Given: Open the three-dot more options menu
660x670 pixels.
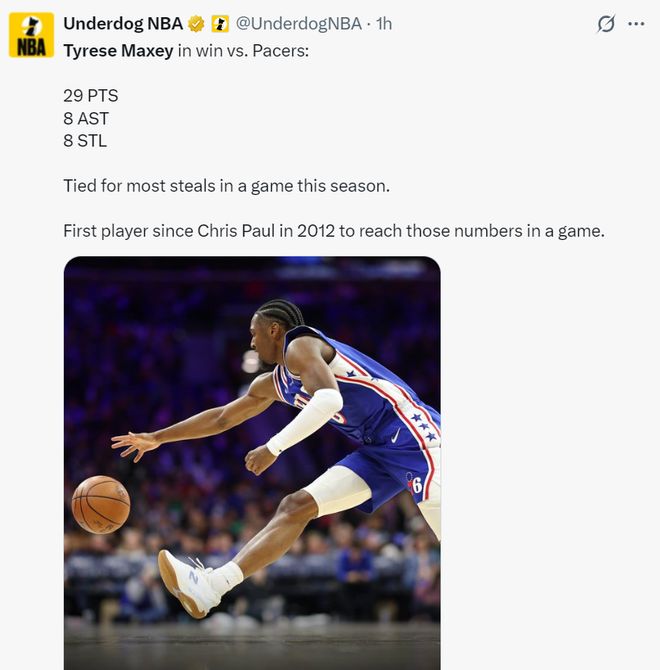Looking at the screenshot, I should click(637, 24).
